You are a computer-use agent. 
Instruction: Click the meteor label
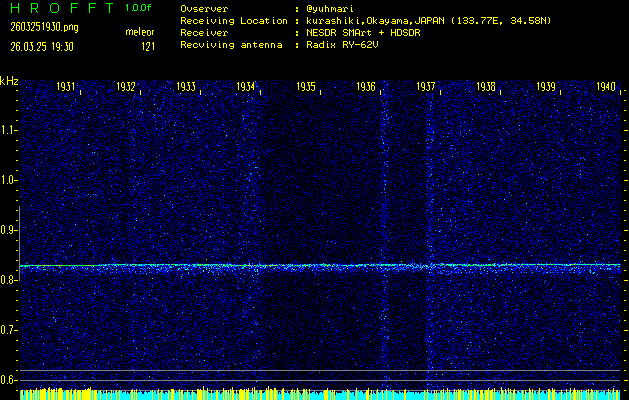[140, 32]
